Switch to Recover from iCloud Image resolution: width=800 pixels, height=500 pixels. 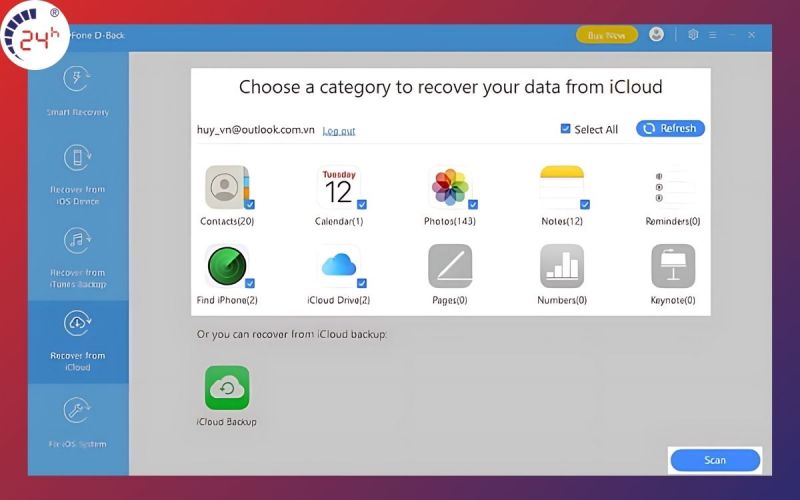click(x=78, y=341)
